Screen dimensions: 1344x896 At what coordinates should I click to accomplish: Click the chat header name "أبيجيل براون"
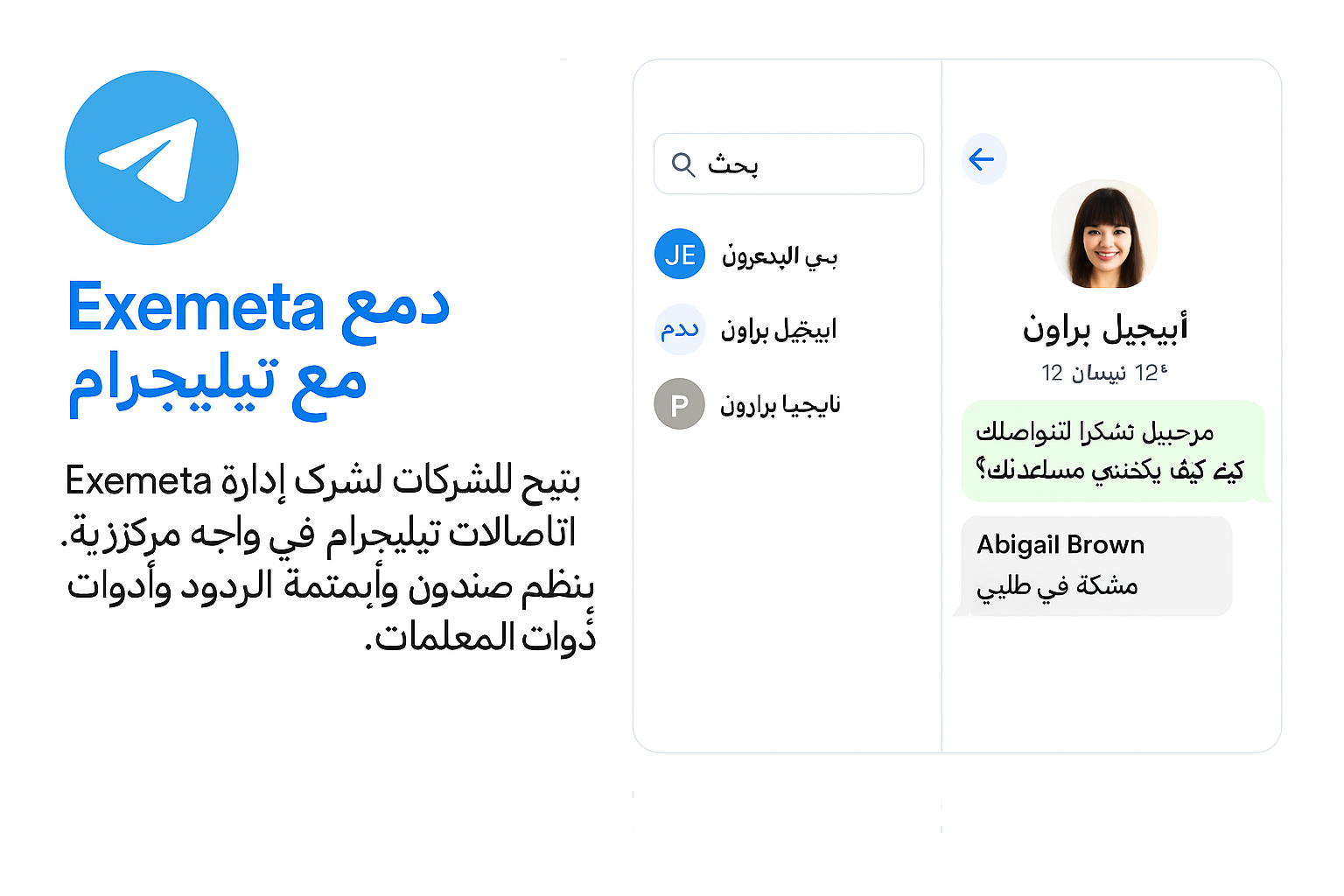click(1104, 329)
